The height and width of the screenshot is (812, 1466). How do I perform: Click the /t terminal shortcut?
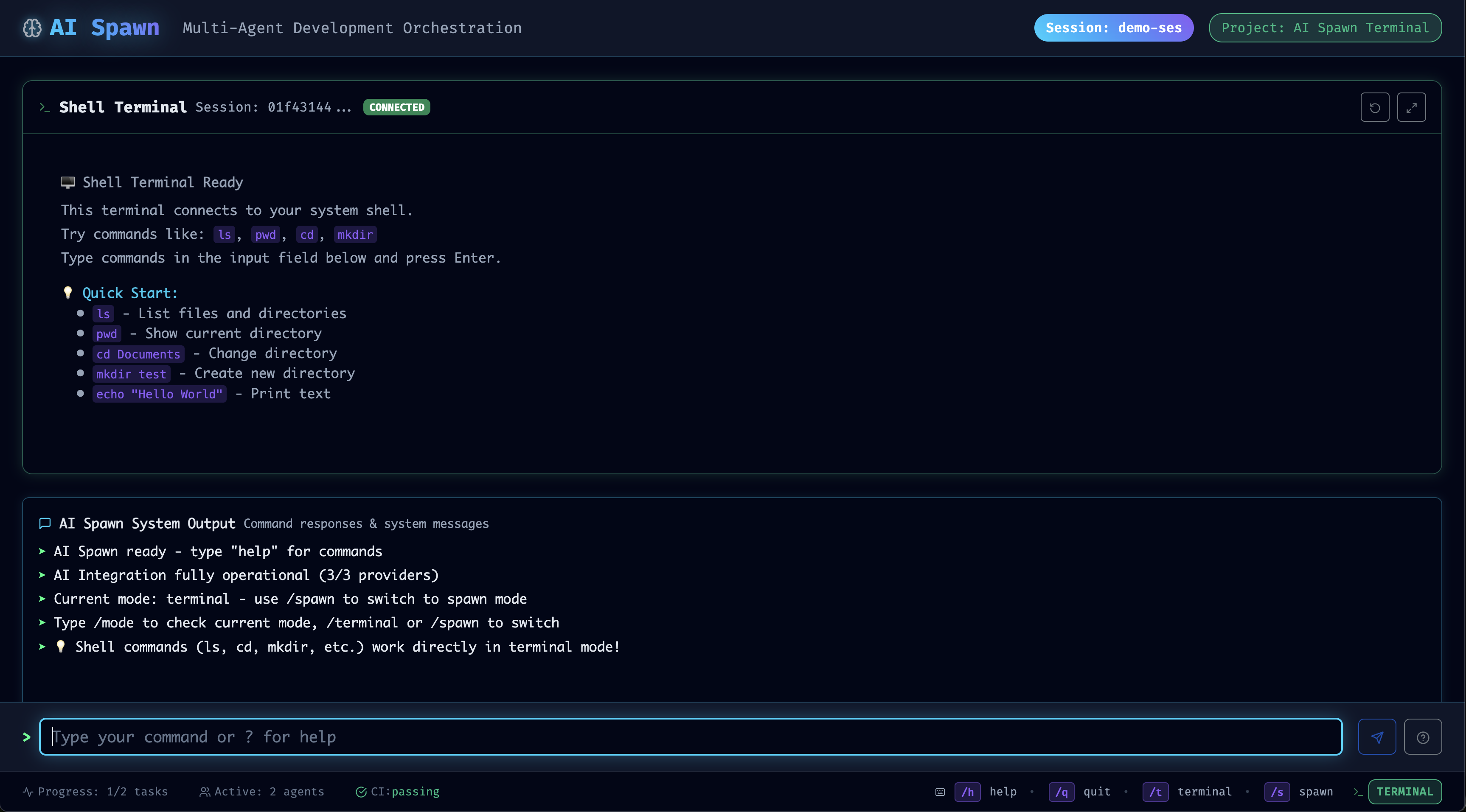click(x=1155, y=792)
